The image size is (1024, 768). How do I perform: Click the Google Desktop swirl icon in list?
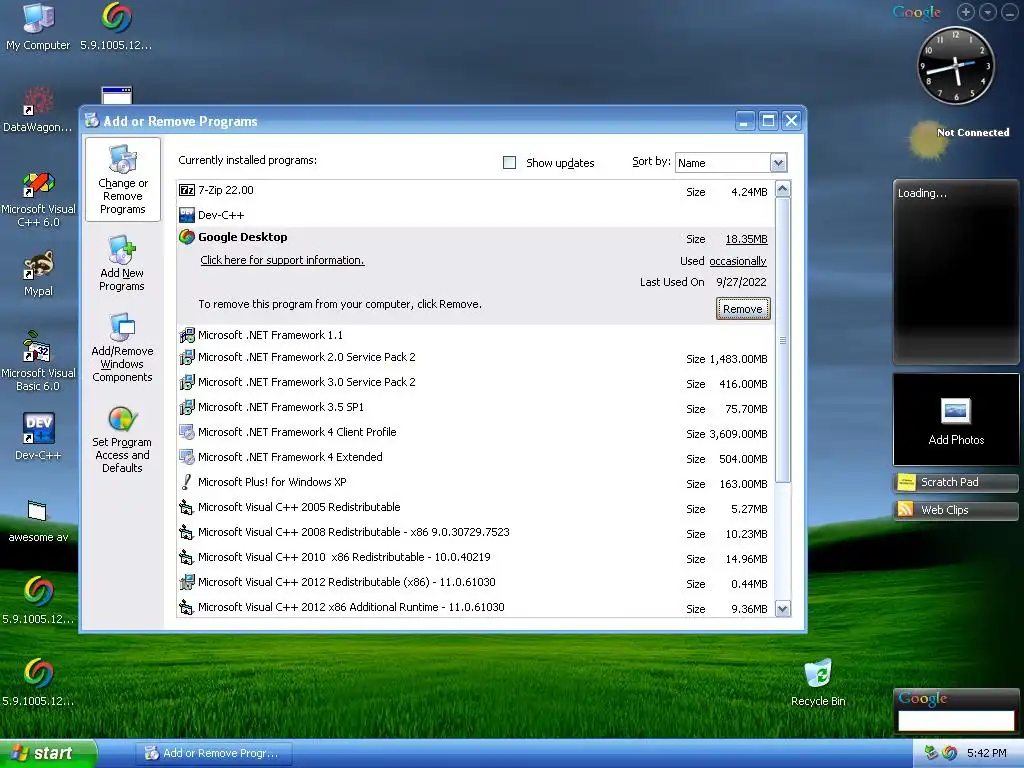point(187,237)
